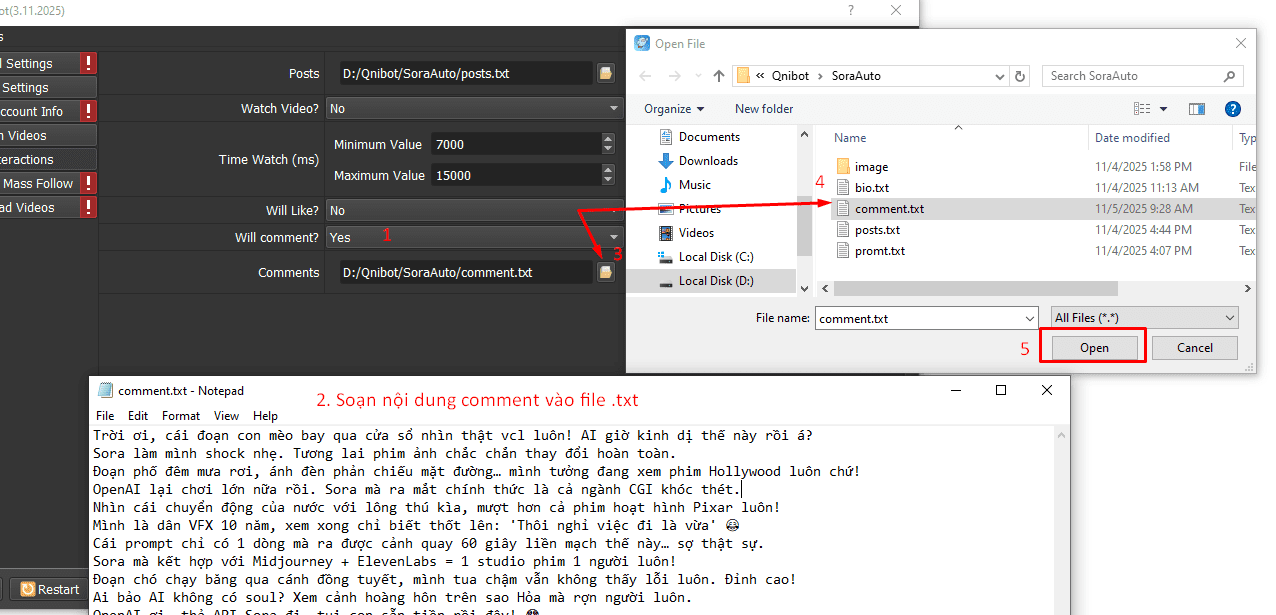Click the New folder button
1276x615 pixels.
pyautogui.click(x=764, y=108)
